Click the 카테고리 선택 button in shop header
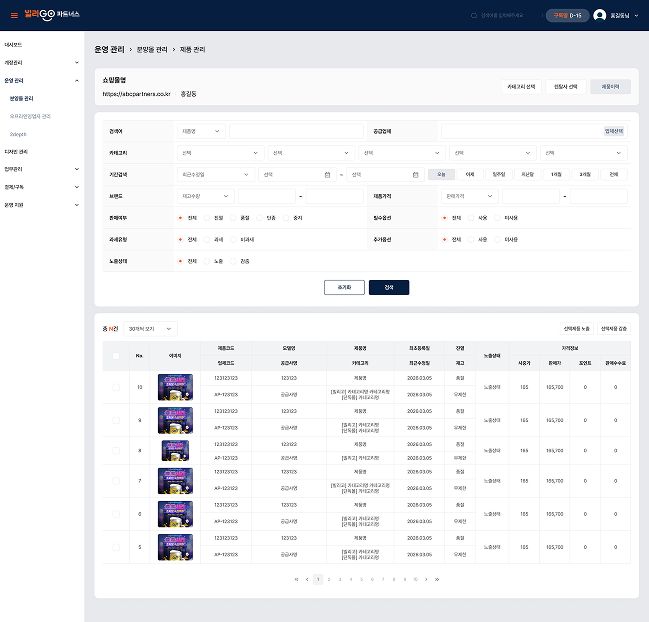This screenshot has width=649, height=622. pyautogui.click(x=521, y=87)
